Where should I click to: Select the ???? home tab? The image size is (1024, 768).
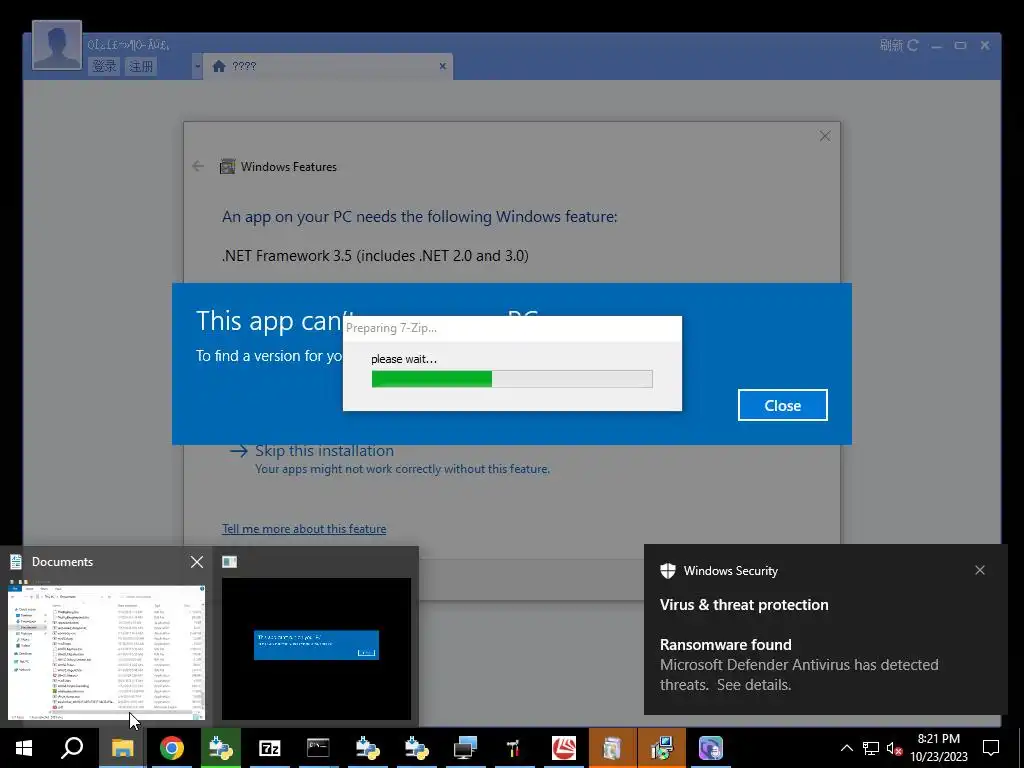click(x=328, y=66)
